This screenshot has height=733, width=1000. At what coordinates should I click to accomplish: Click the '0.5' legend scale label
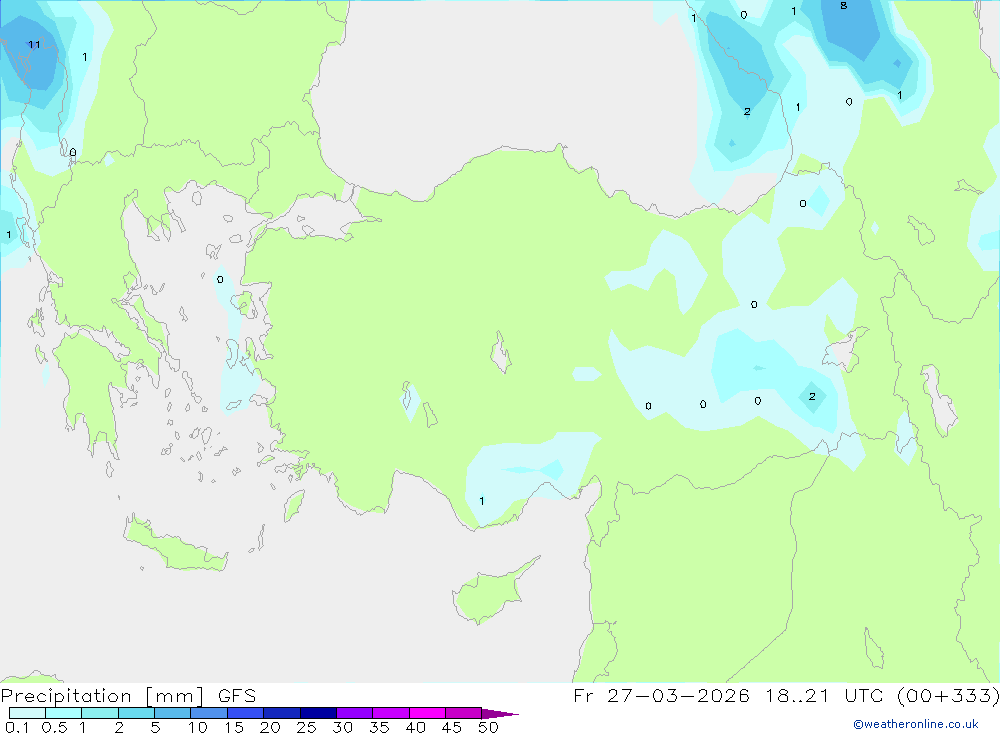(54, 727)
